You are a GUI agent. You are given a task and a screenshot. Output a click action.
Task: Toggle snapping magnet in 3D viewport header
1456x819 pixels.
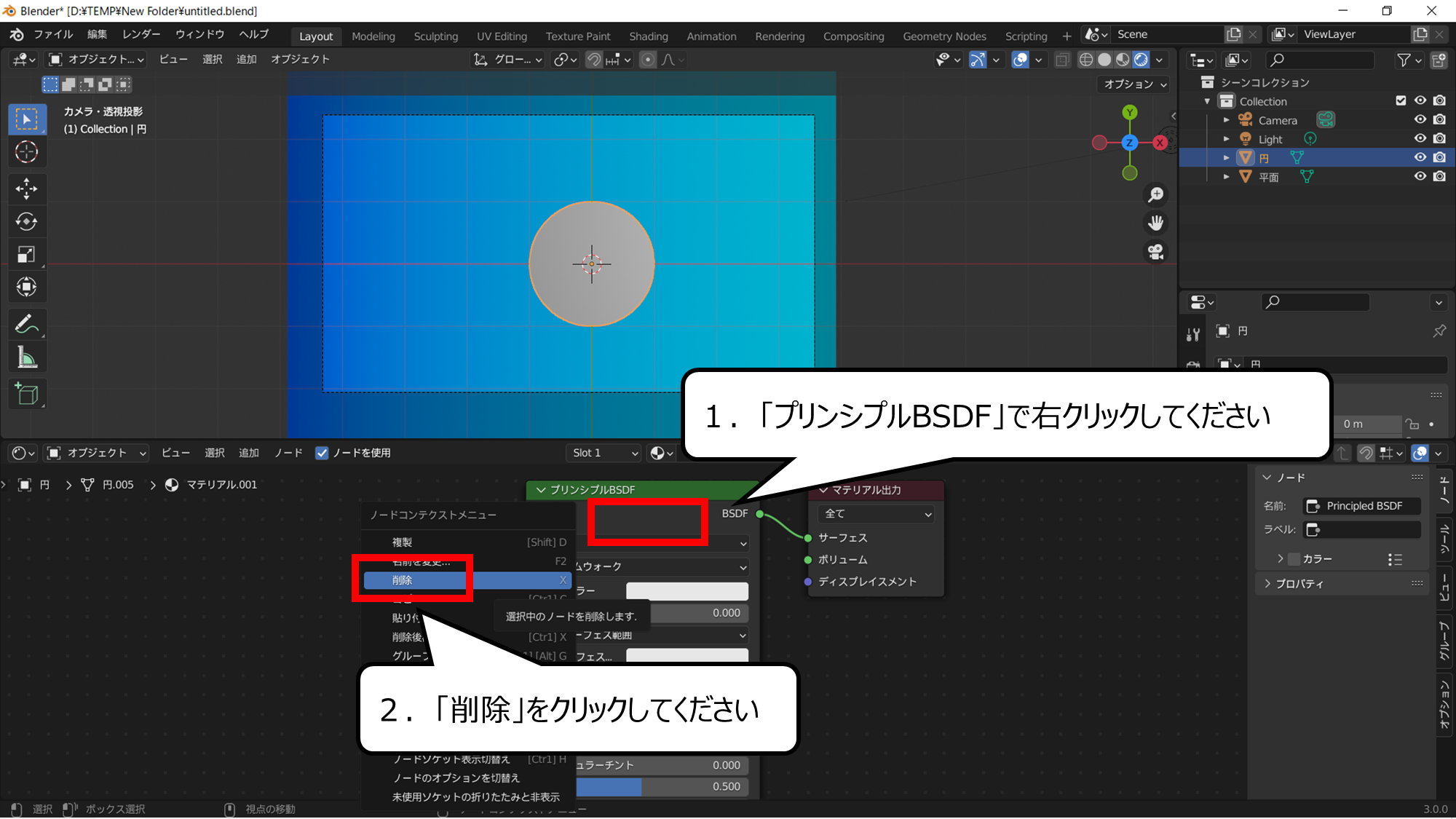tap(594, 60)
